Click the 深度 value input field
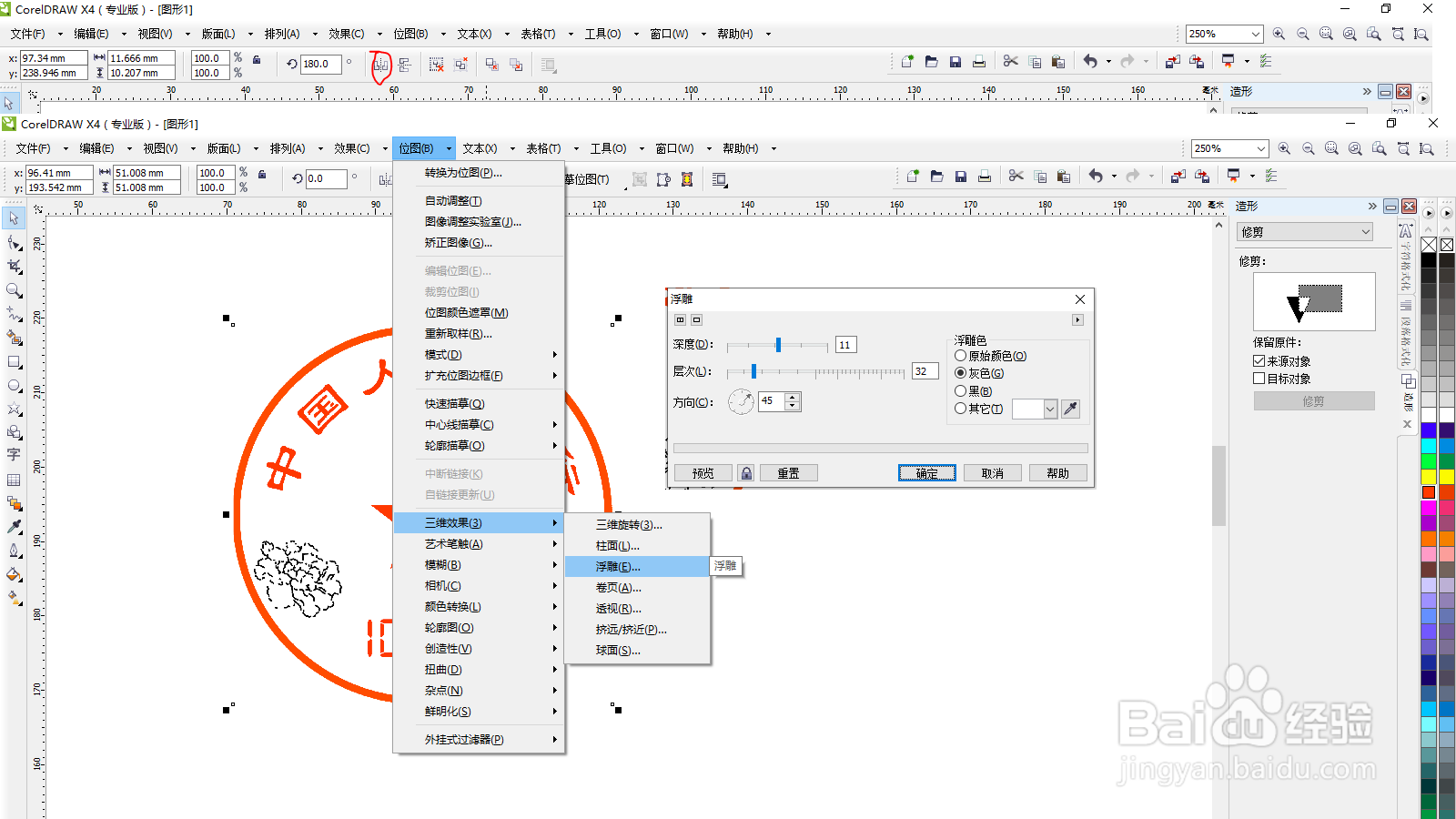This screenshot has height=819, width=1456. pyautogui.click(x=845, y=345)
